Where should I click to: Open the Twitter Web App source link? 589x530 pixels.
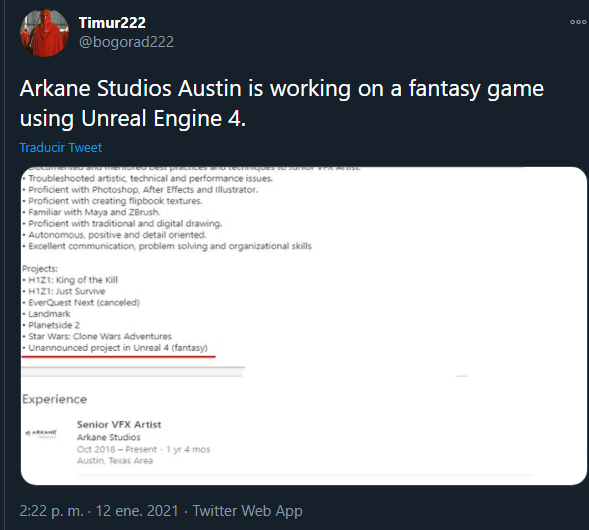pyautogui.click(x=247, y=511)
